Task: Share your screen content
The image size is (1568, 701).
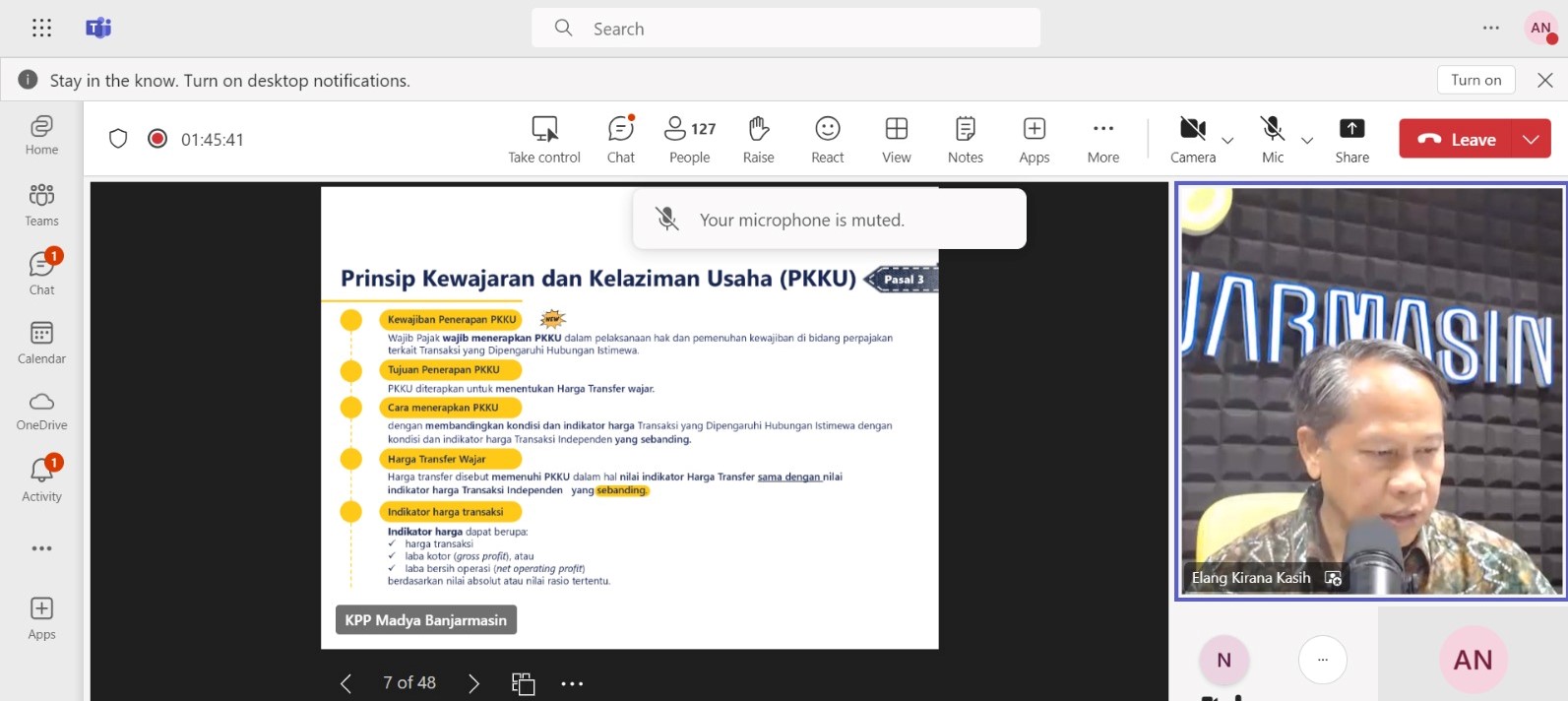Action: tap(1351, 140)
